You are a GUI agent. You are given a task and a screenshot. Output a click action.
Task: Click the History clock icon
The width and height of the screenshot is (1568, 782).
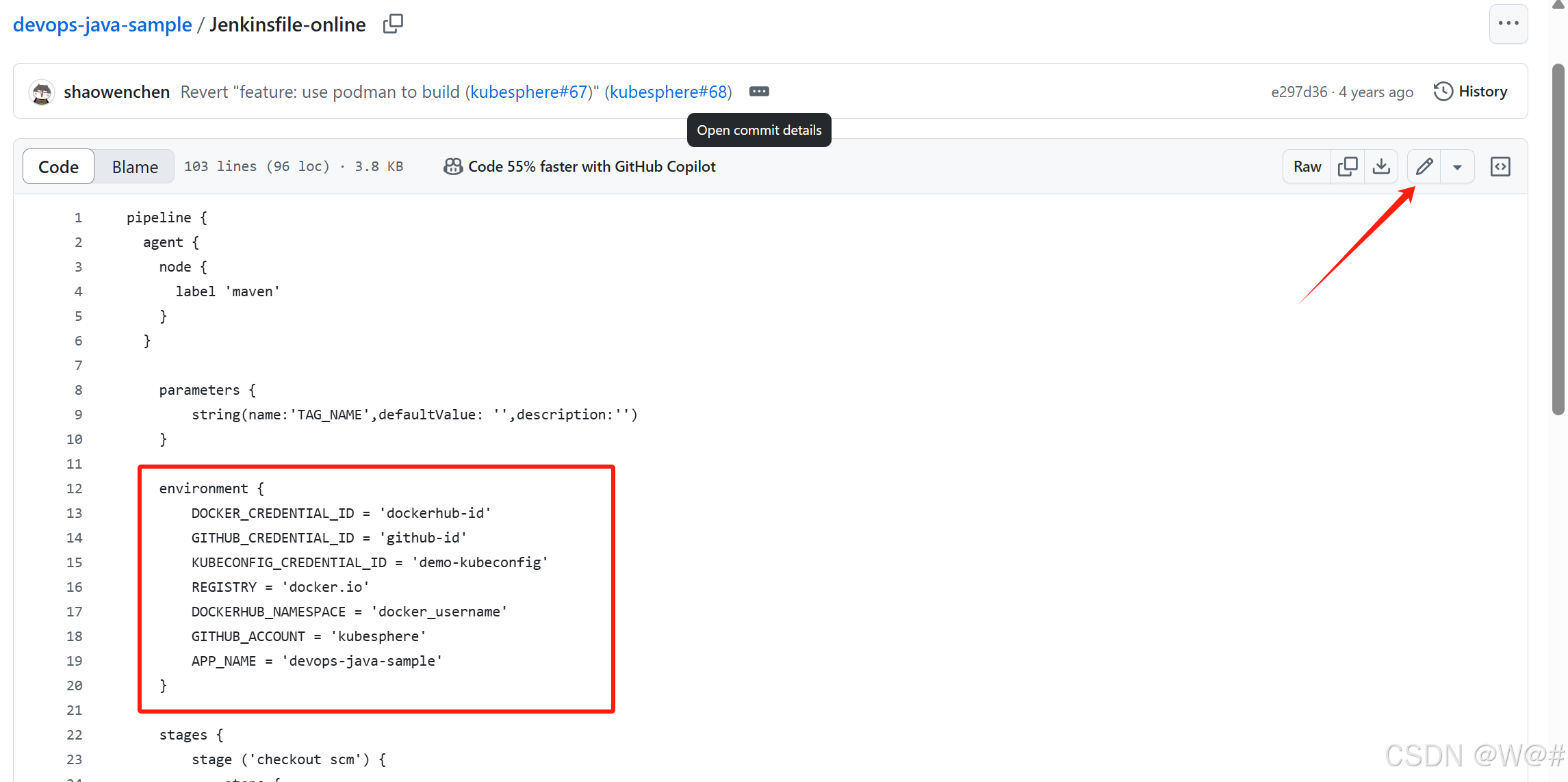tap(1443, 92)
